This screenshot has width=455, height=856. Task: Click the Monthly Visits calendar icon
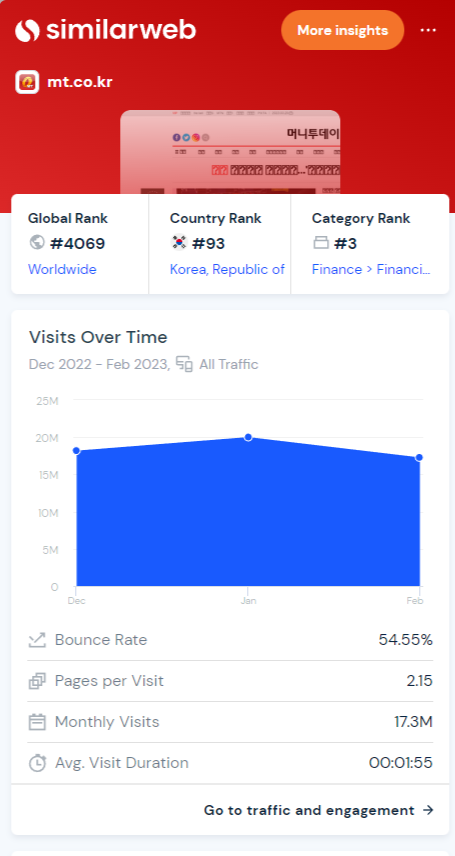click(x=37, y=722)
